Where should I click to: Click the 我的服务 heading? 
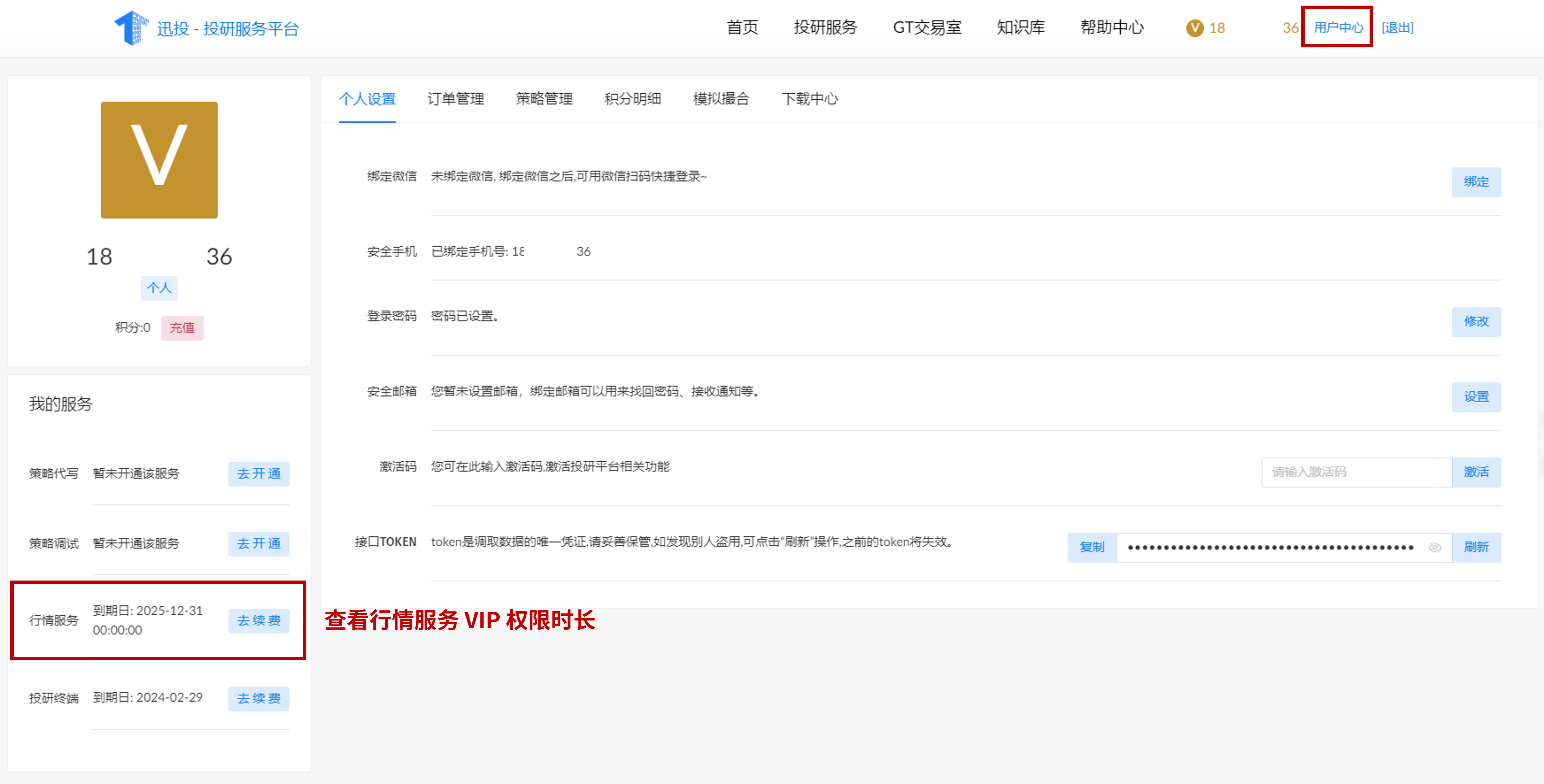61,404
